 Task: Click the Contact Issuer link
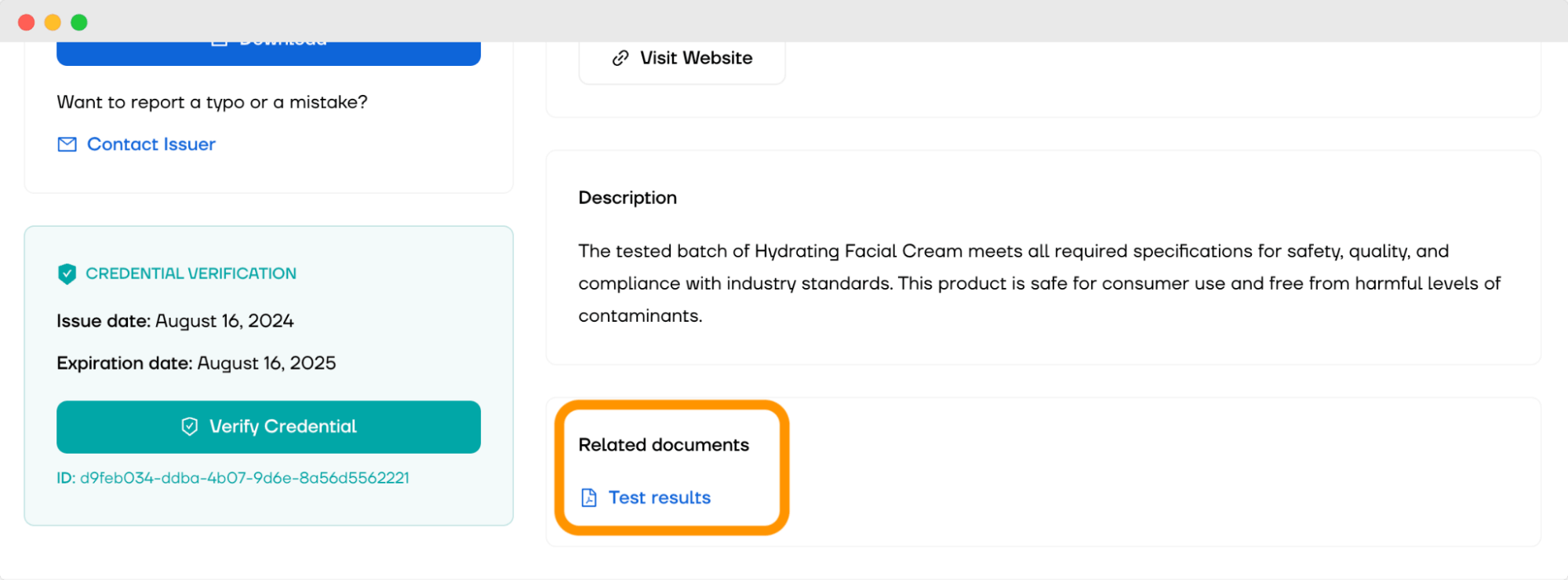tap(151, 144)
